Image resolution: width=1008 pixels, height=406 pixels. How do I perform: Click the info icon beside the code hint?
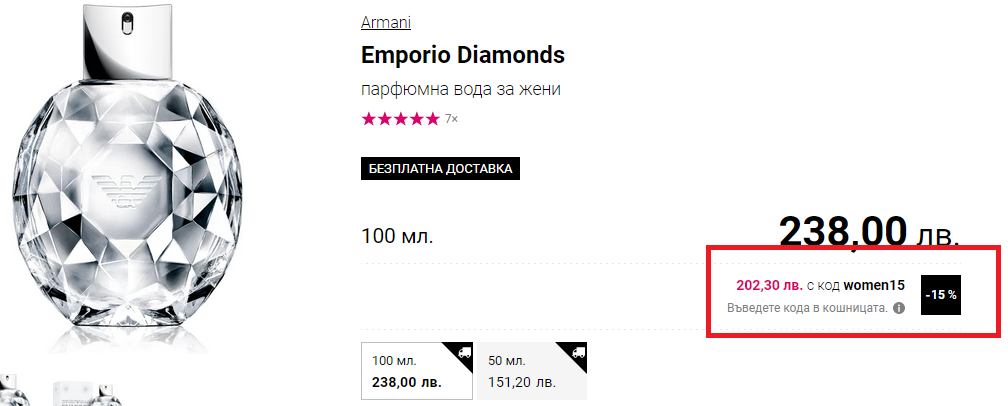pos(898,308)
